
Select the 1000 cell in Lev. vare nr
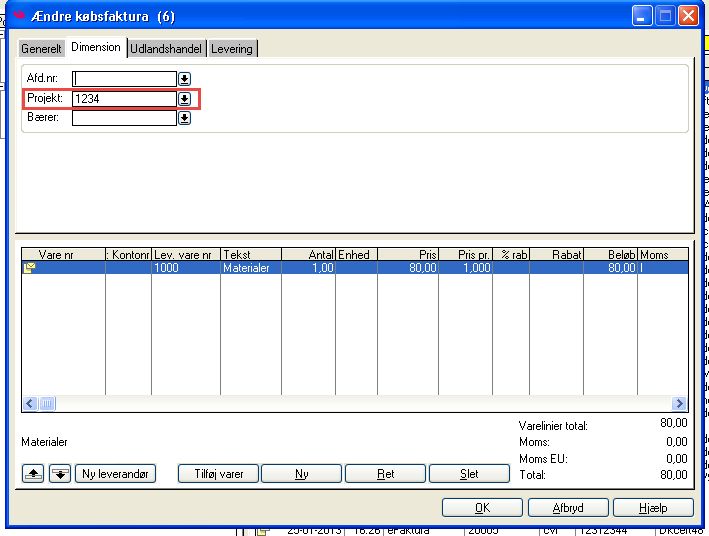point(186,268)
